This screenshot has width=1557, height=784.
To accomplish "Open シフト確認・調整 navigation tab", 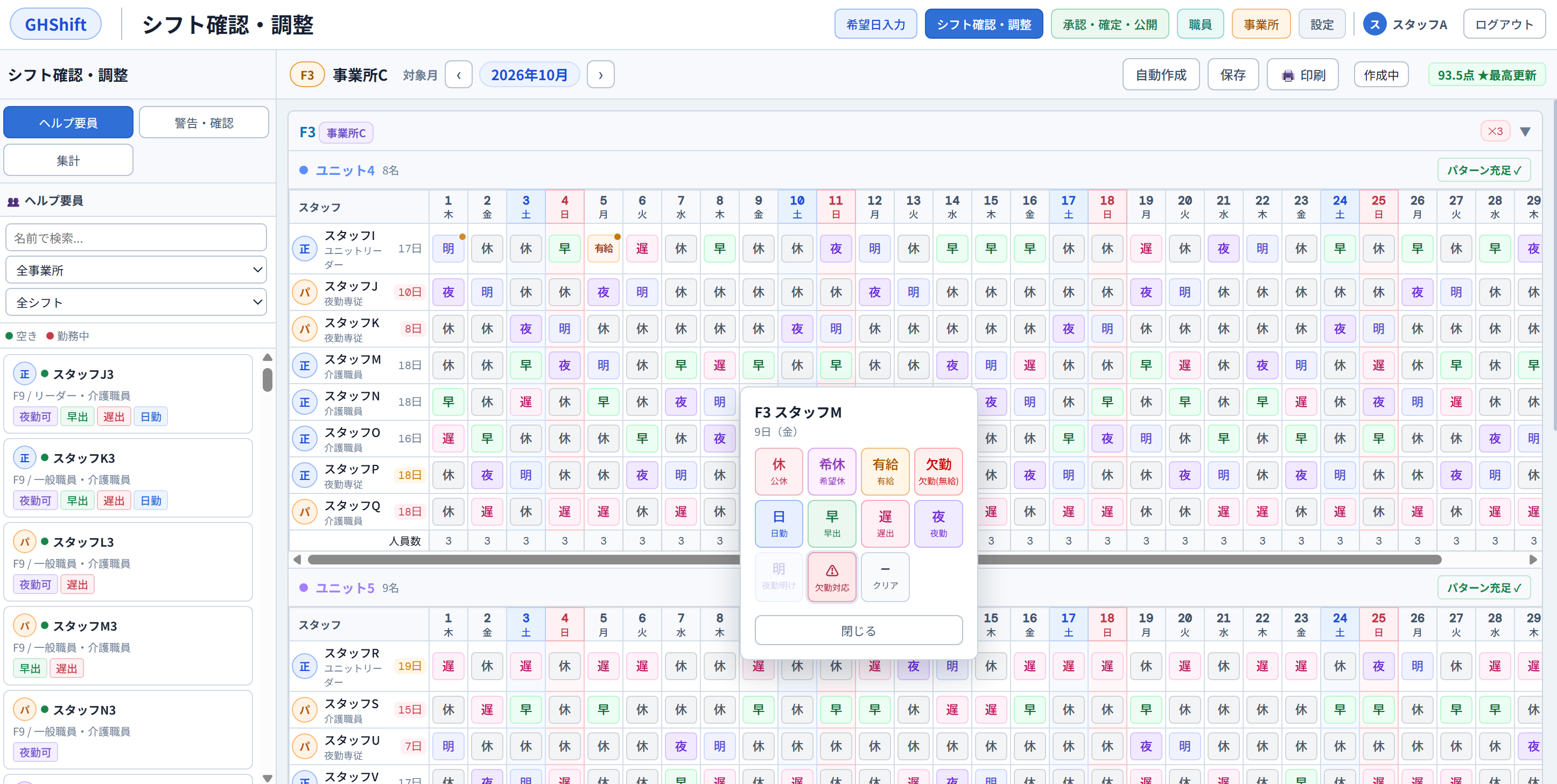I will [984, 24].
